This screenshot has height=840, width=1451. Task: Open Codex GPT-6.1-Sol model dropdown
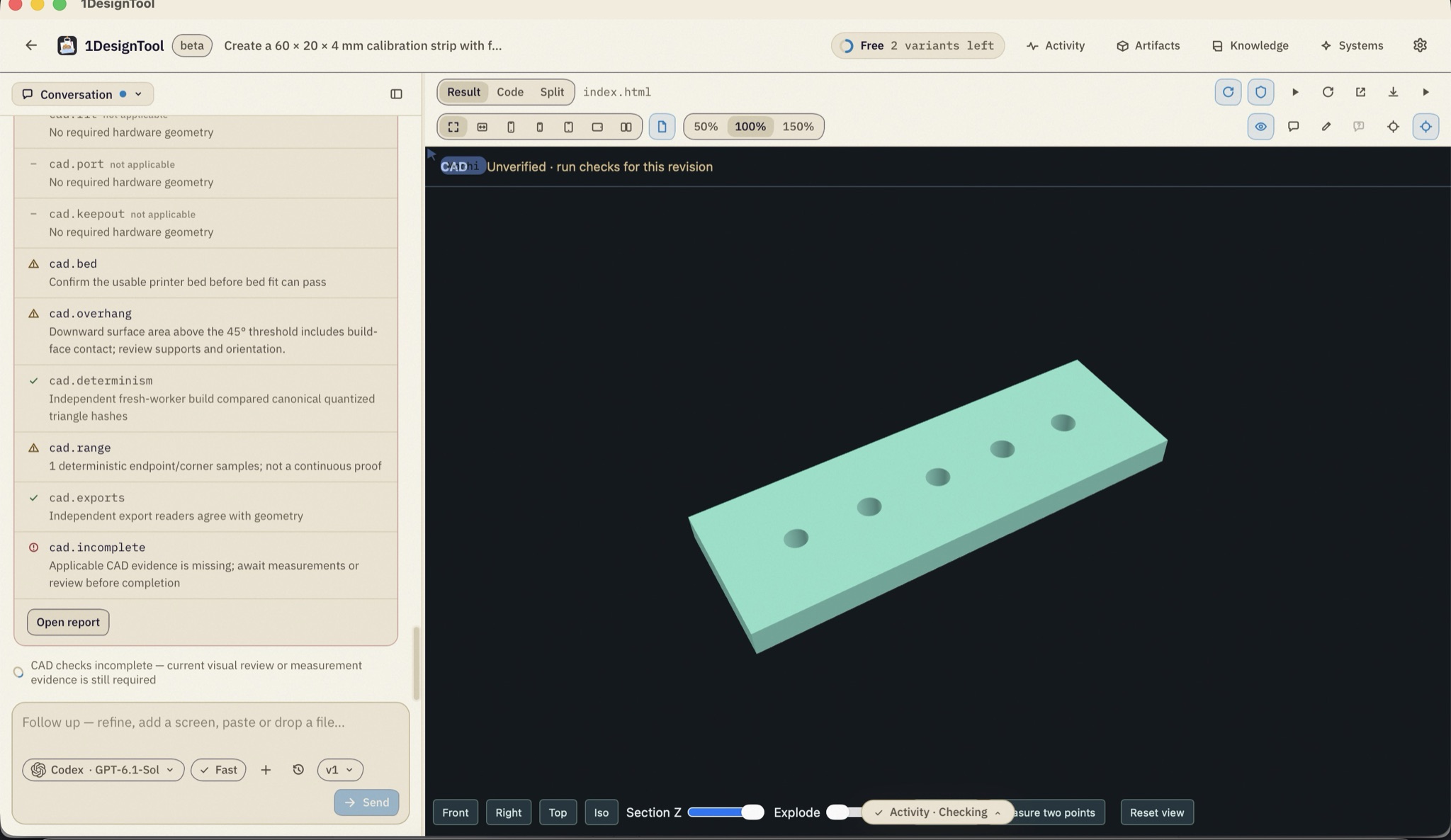point(103,770)
